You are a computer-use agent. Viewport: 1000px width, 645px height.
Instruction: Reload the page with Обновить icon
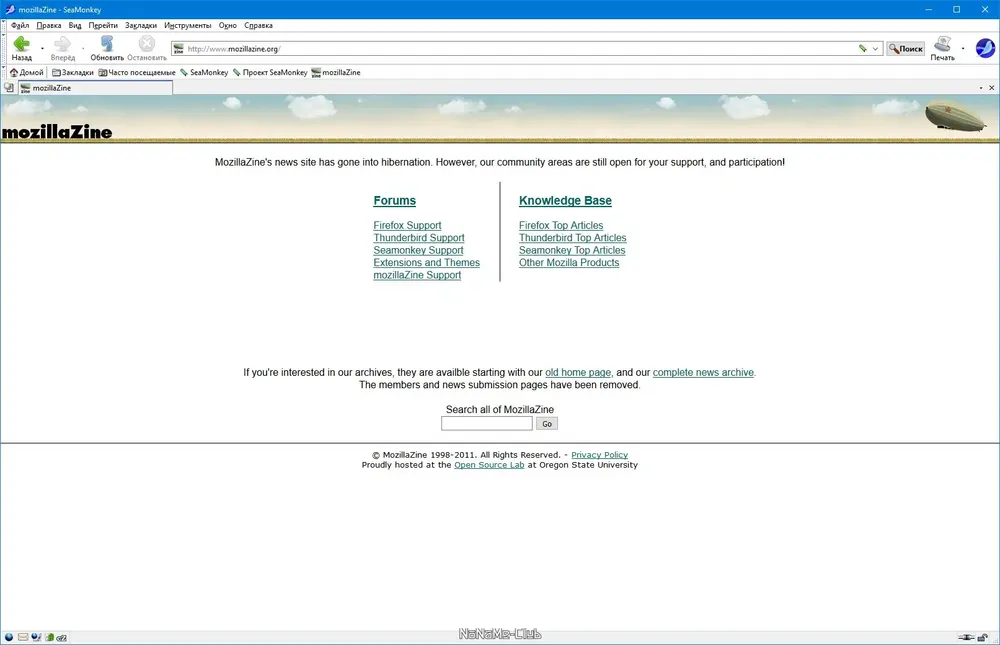coord(107,48)
